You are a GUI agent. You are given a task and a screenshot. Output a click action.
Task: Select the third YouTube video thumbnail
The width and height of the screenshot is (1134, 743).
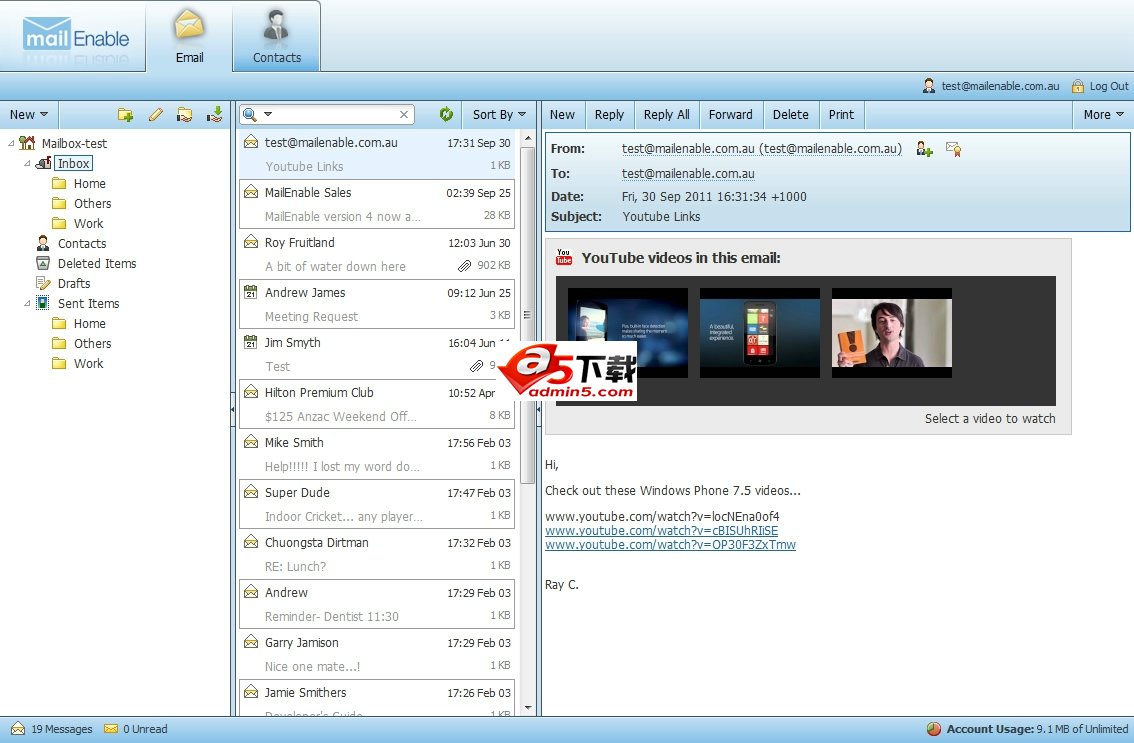pyautogui.click(x=891, y=333)
